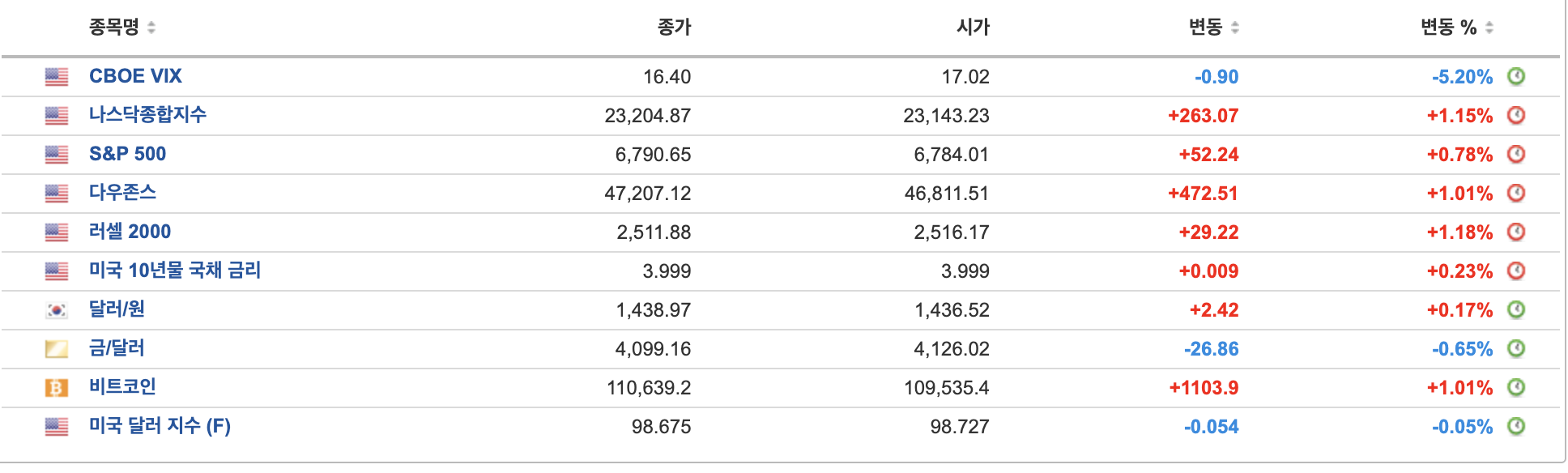The image size is (1568, 473).
Task: Click the clock status icon on the CBOE VIX row
Action: coord(1516,76)
